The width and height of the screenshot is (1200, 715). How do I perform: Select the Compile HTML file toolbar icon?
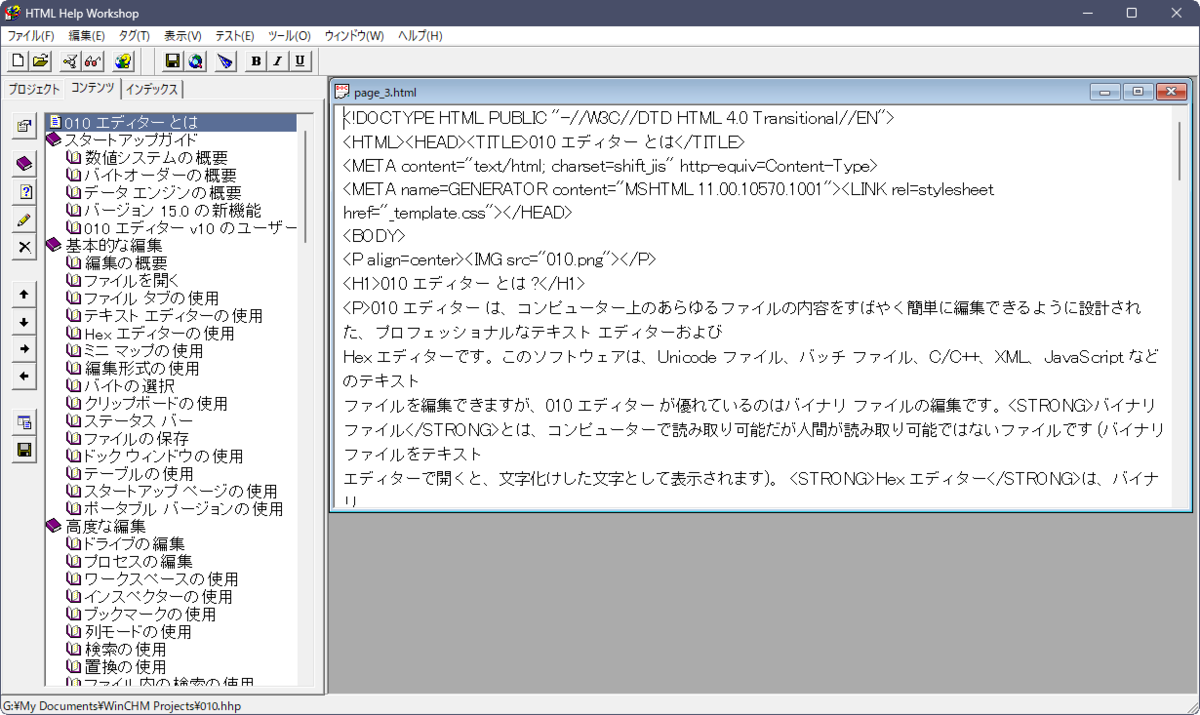pos(68,60)
